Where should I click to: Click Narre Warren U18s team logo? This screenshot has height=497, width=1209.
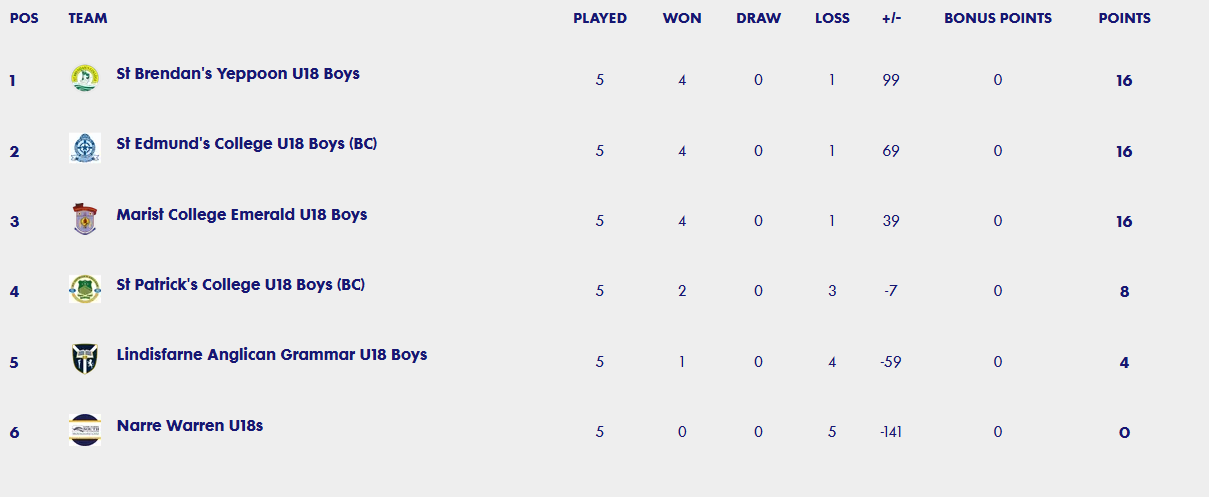tap(85, 430)
